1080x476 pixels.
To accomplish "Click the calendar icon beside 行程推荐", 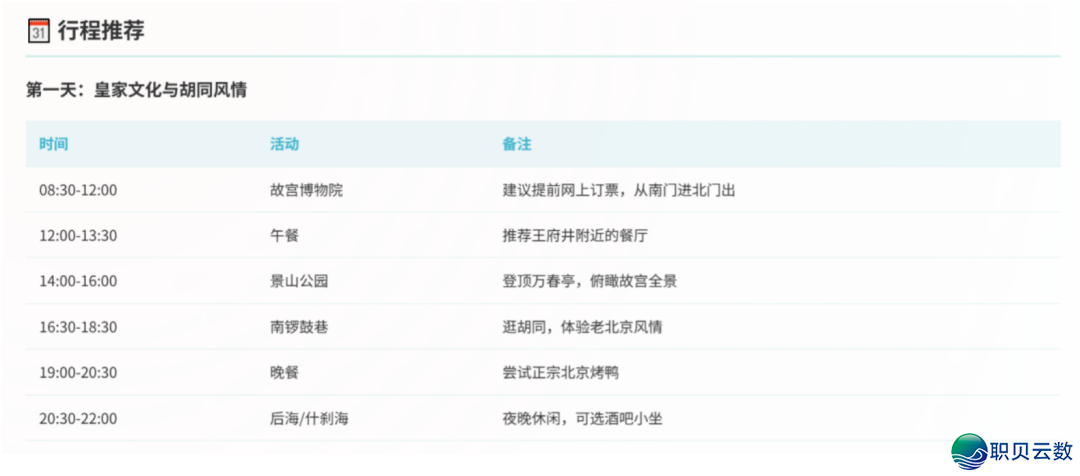I will coord(38,31).
